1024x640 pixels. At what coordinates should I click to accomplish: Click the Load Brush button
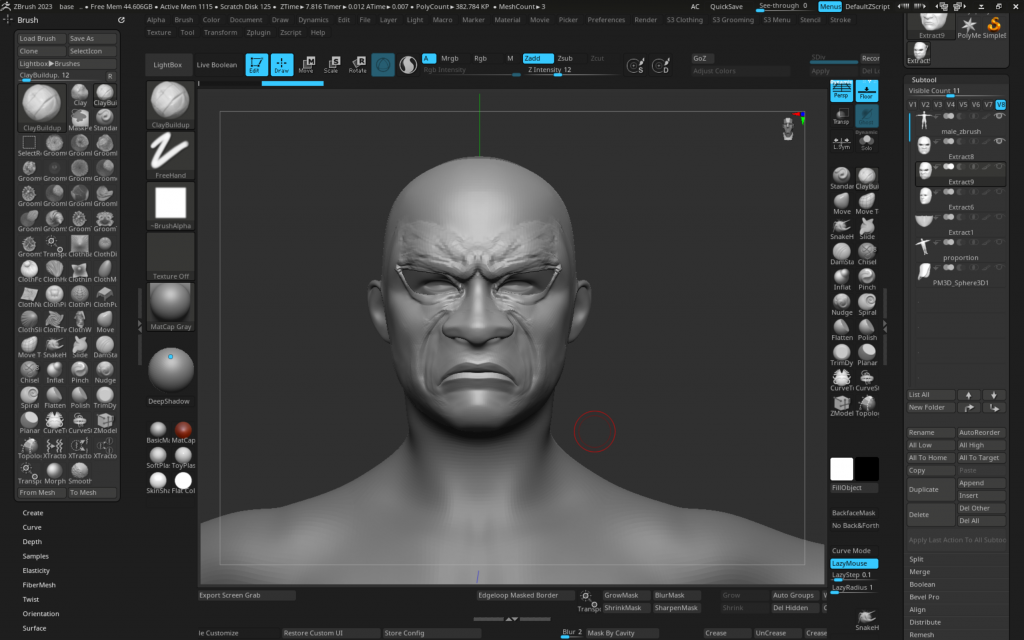pos(40,38)
